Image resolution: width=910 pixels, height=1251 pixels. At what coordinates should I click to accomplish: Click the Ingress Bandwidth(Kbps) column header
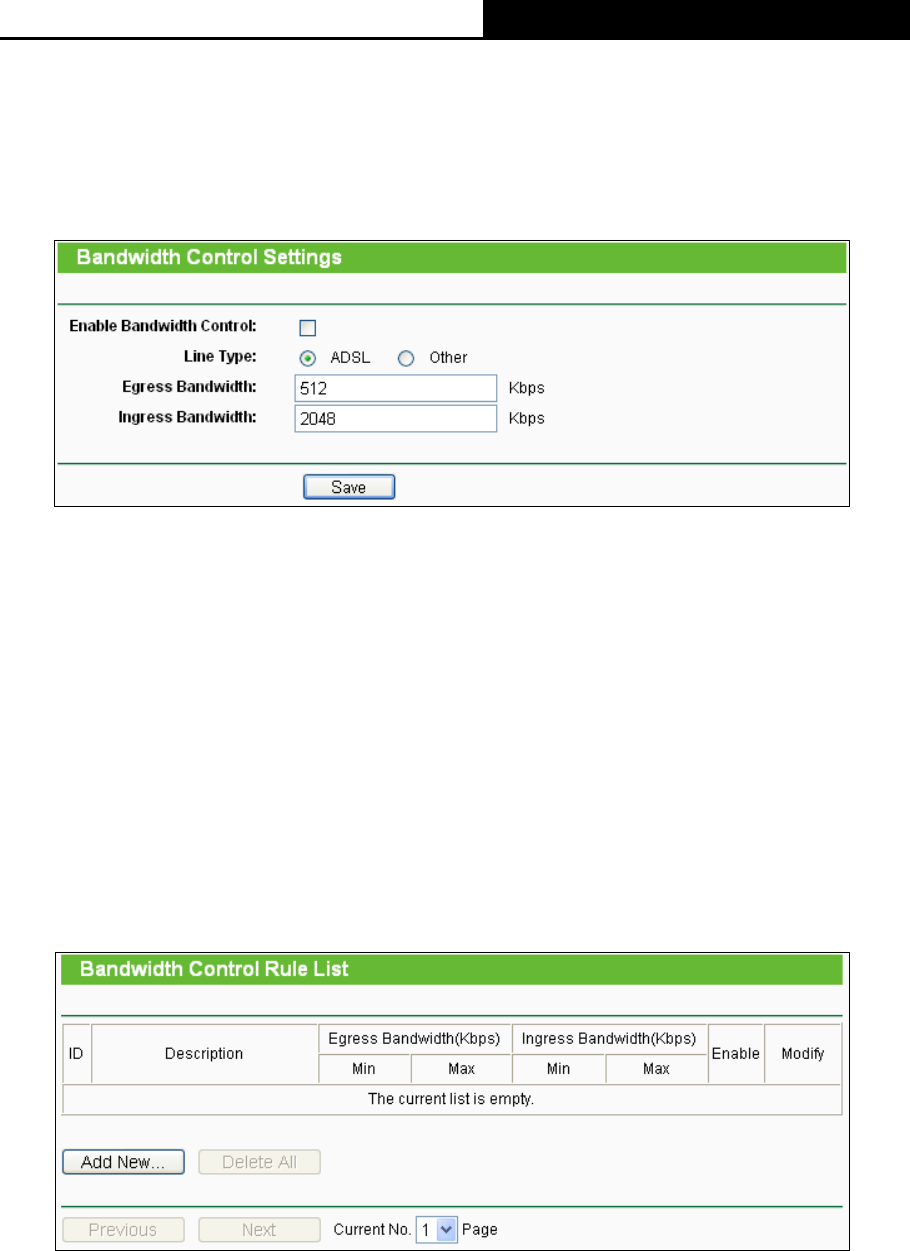coord(609,1039)
